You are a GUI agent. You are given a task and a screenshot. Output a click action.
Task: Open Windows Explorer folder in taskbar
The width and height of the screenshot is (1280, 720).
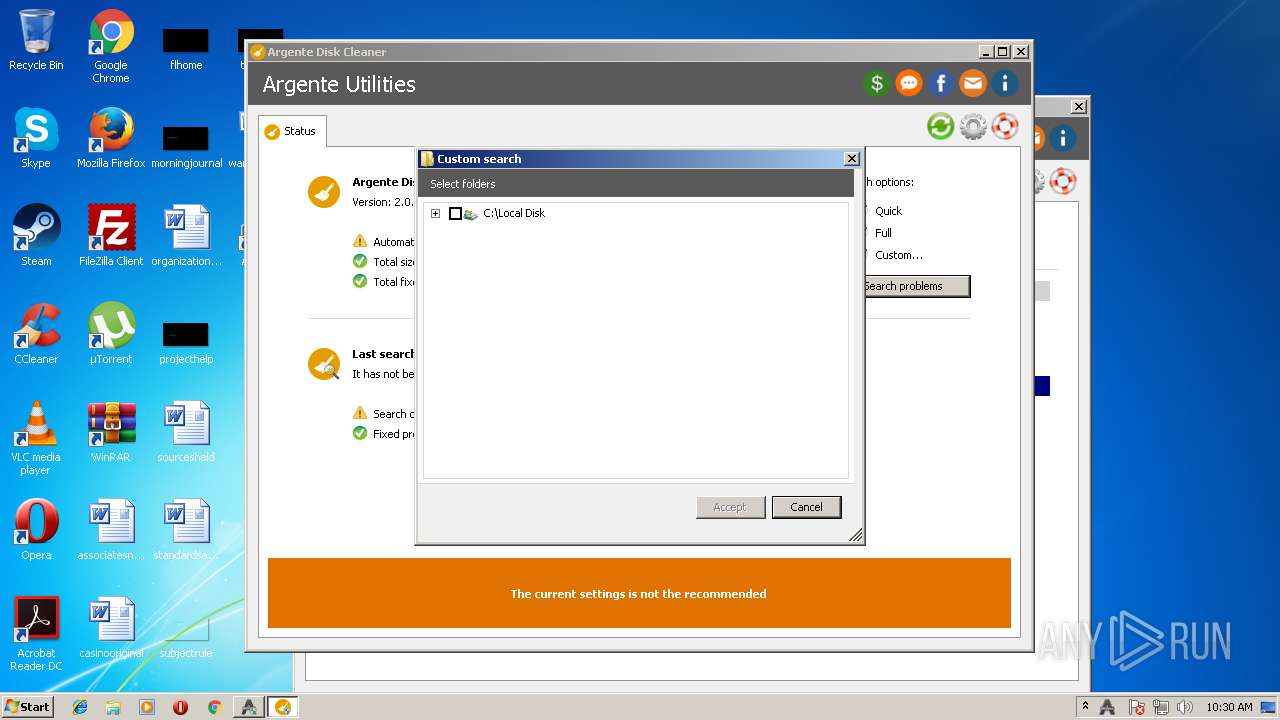pyautogui.click(x=113, y=707)
